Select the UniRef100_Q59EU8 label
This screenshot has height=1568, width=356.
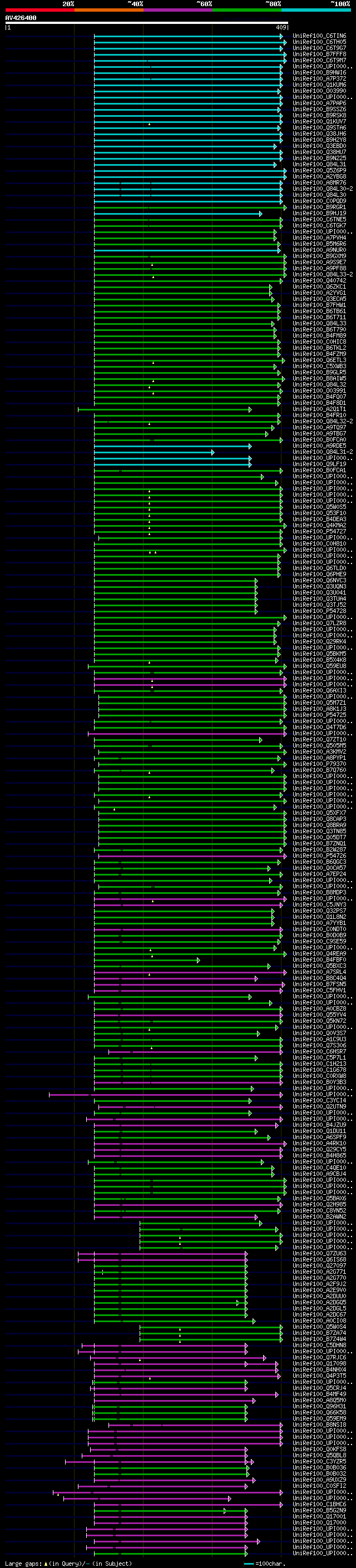[319, 666]
